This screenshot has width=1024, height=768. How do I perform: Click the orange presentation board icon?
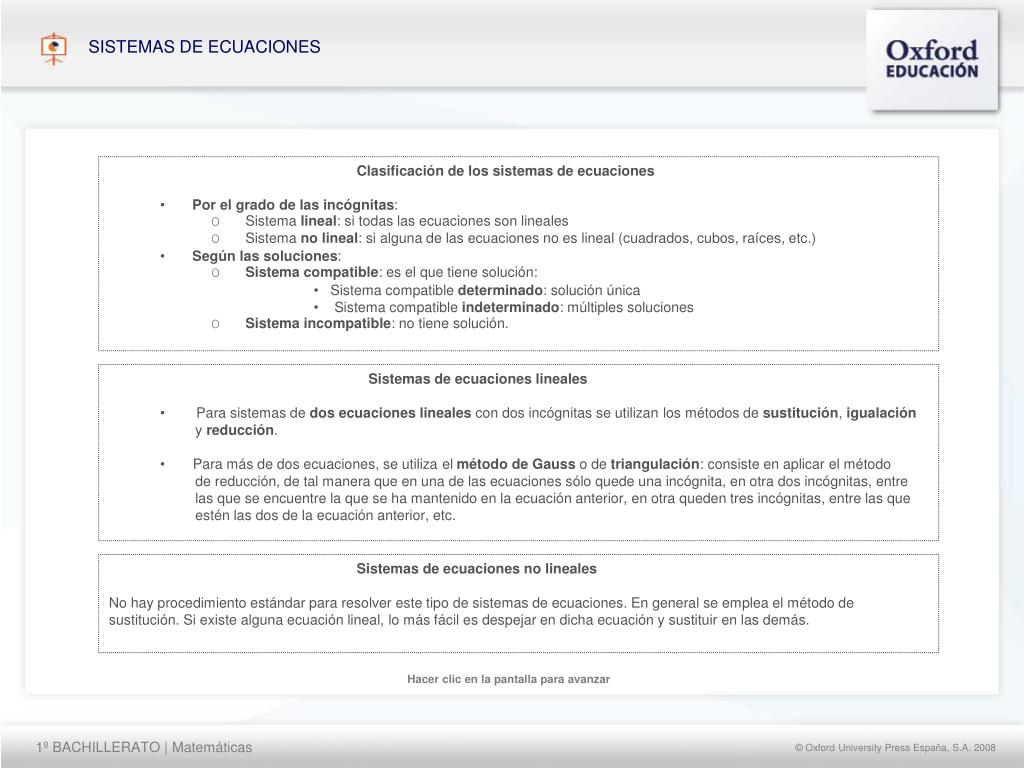click(54, 48)
